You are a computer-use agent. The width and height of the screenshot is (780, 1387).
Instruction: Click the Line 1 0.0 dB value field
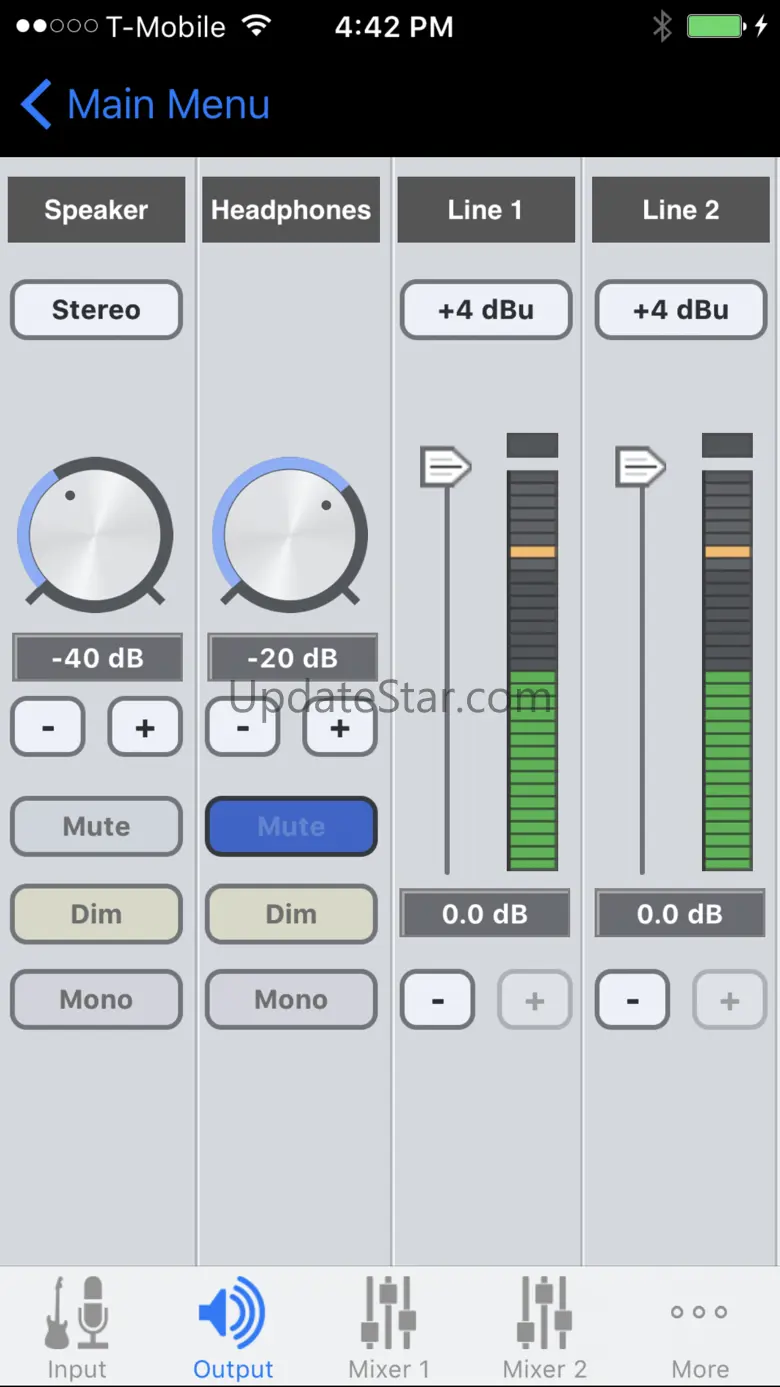coord(485,914)
